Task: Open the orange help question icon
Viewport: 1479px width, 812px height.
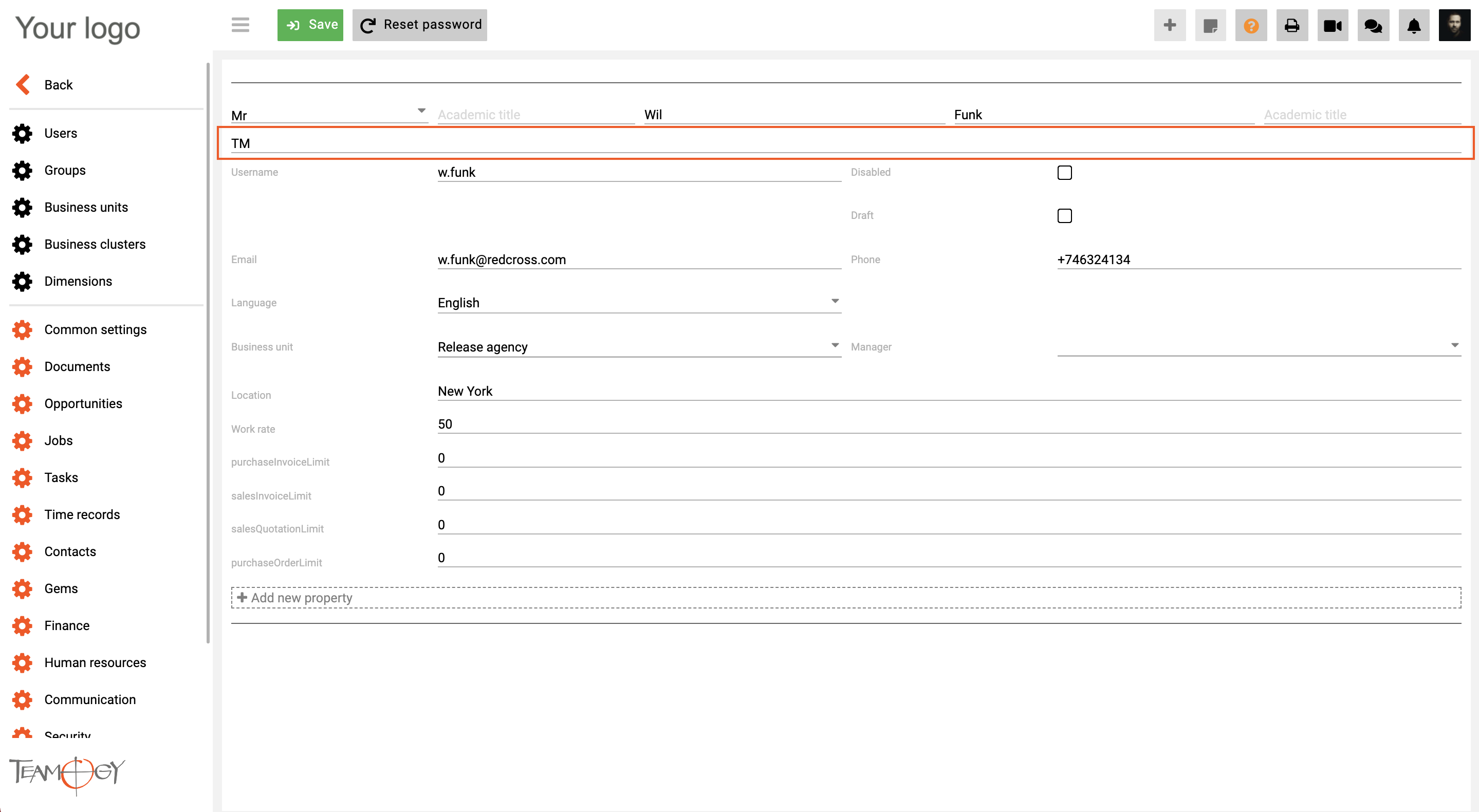Action: (x=1251, y=25)
